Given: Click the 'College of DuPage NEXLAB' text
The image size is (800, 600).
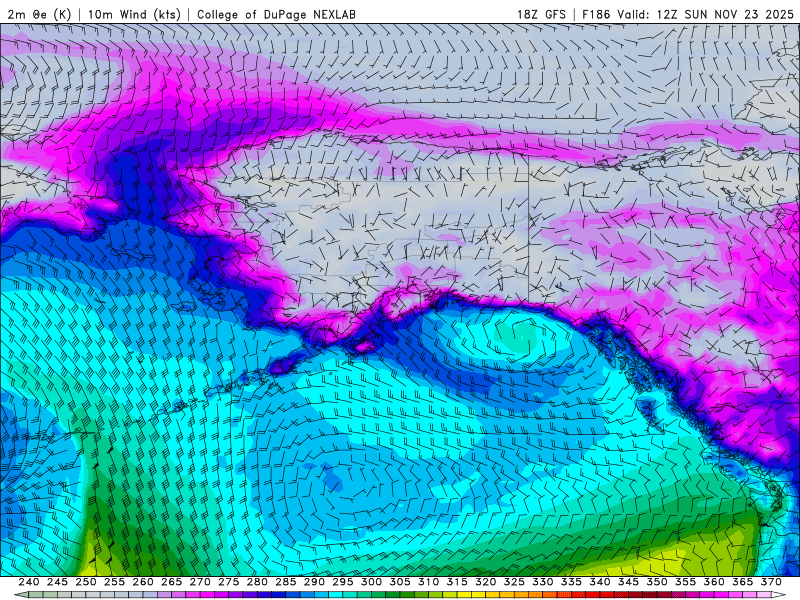Looking at the screenshot, I should (276, 14).
